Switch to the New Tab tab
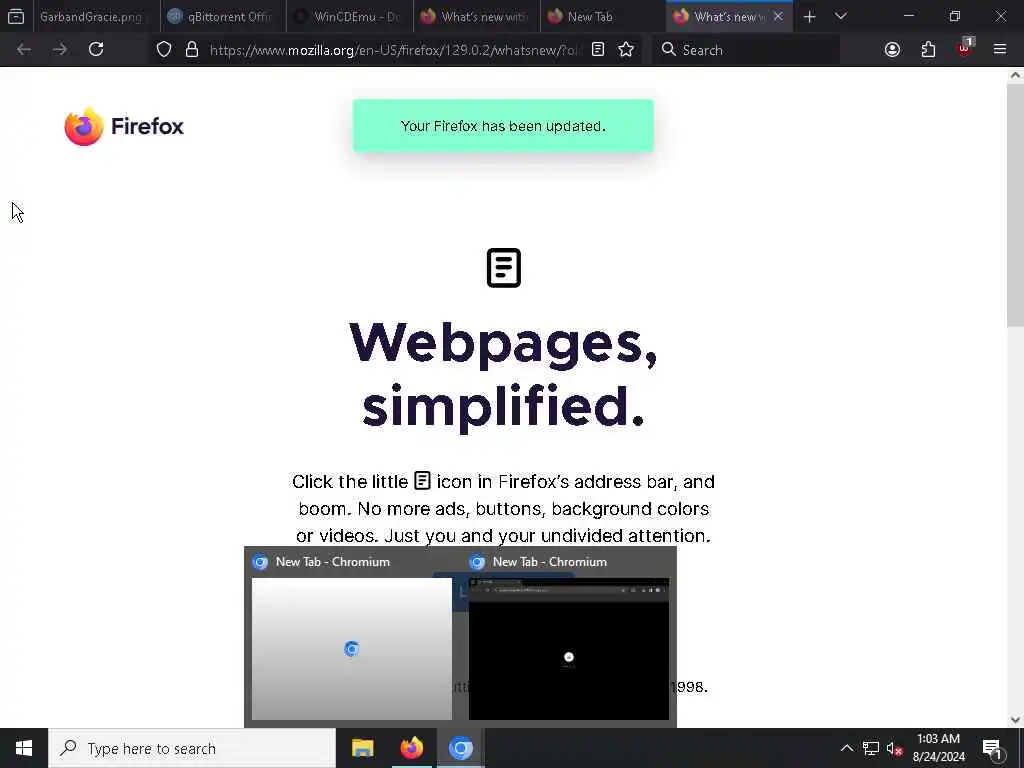This screenshot has width=1024, height=768. (x=603, y=16)
